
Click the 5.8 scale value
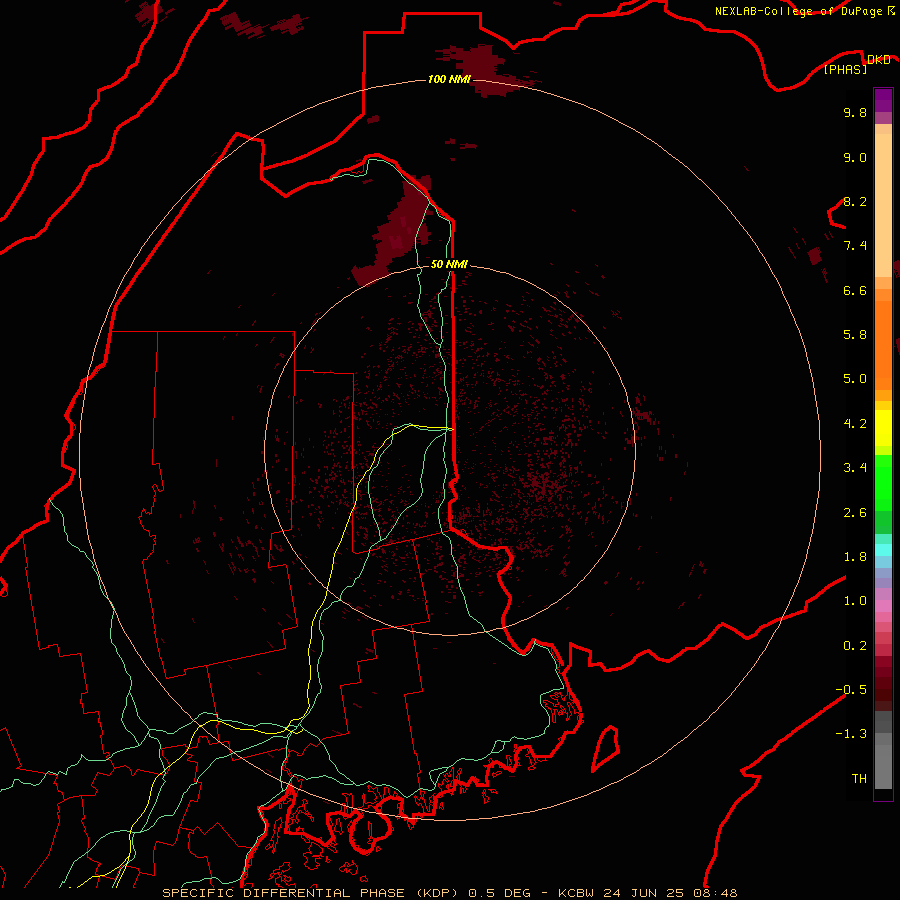[x=855, y=335]
